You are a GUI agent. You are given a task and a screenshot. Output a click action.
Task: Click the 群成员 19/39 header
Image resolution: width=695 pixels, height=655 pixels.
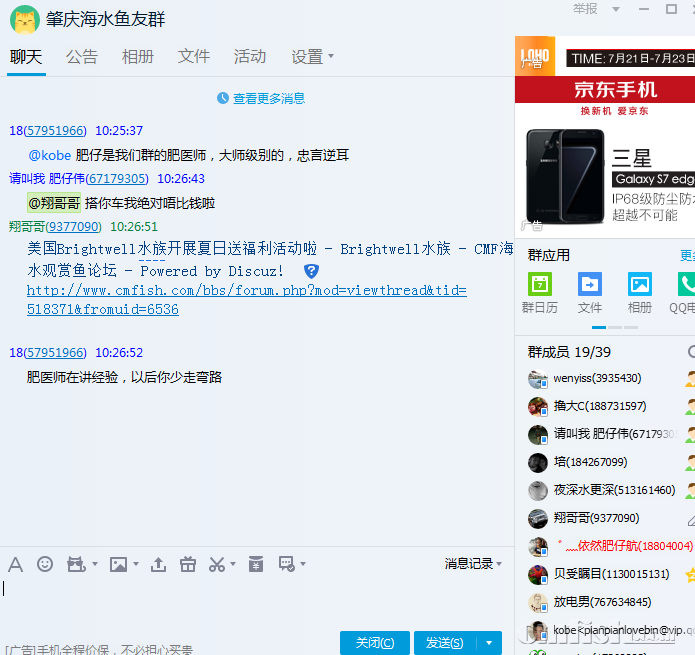pyautogui.click(x=569, y=352)
